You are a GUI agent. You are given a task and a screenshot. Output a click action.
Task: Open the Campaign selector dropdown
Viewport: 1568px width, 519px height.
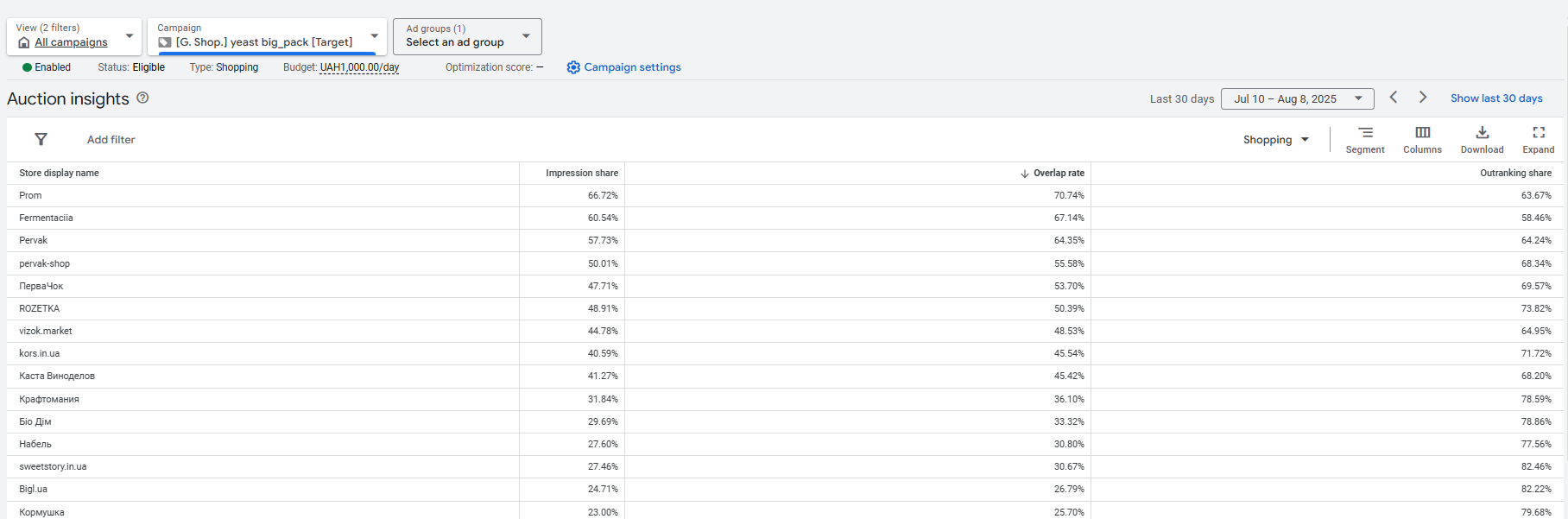pos(267,36)
